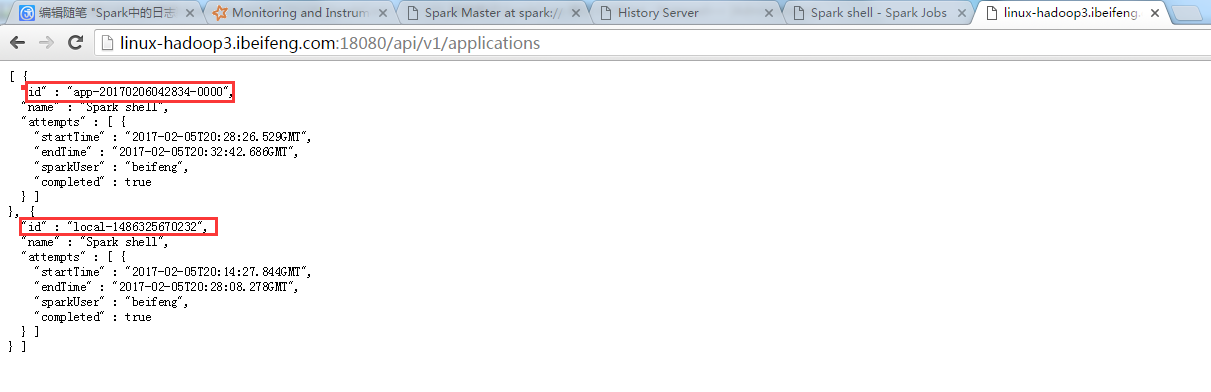Close the Spark shell - Spark Jobs tab
This screenshot has height=392, width=1211.
[961, 14]
